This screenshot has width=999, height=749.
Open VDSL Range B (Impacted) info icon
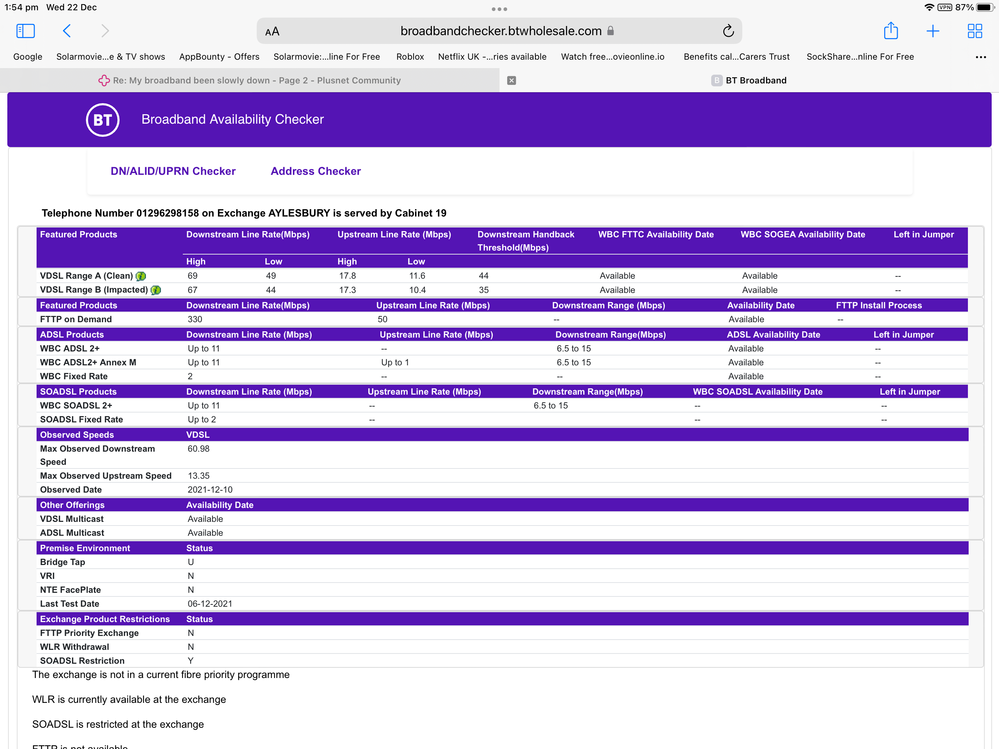tap(156, 290)
